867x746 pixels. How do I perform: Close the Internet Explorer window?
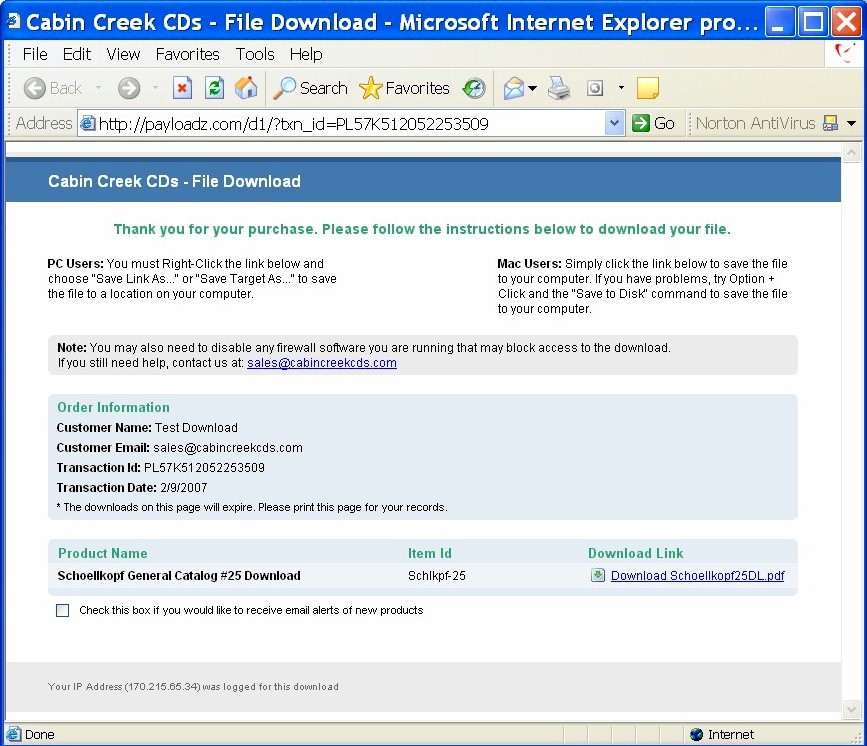click(x=847, y=22)
